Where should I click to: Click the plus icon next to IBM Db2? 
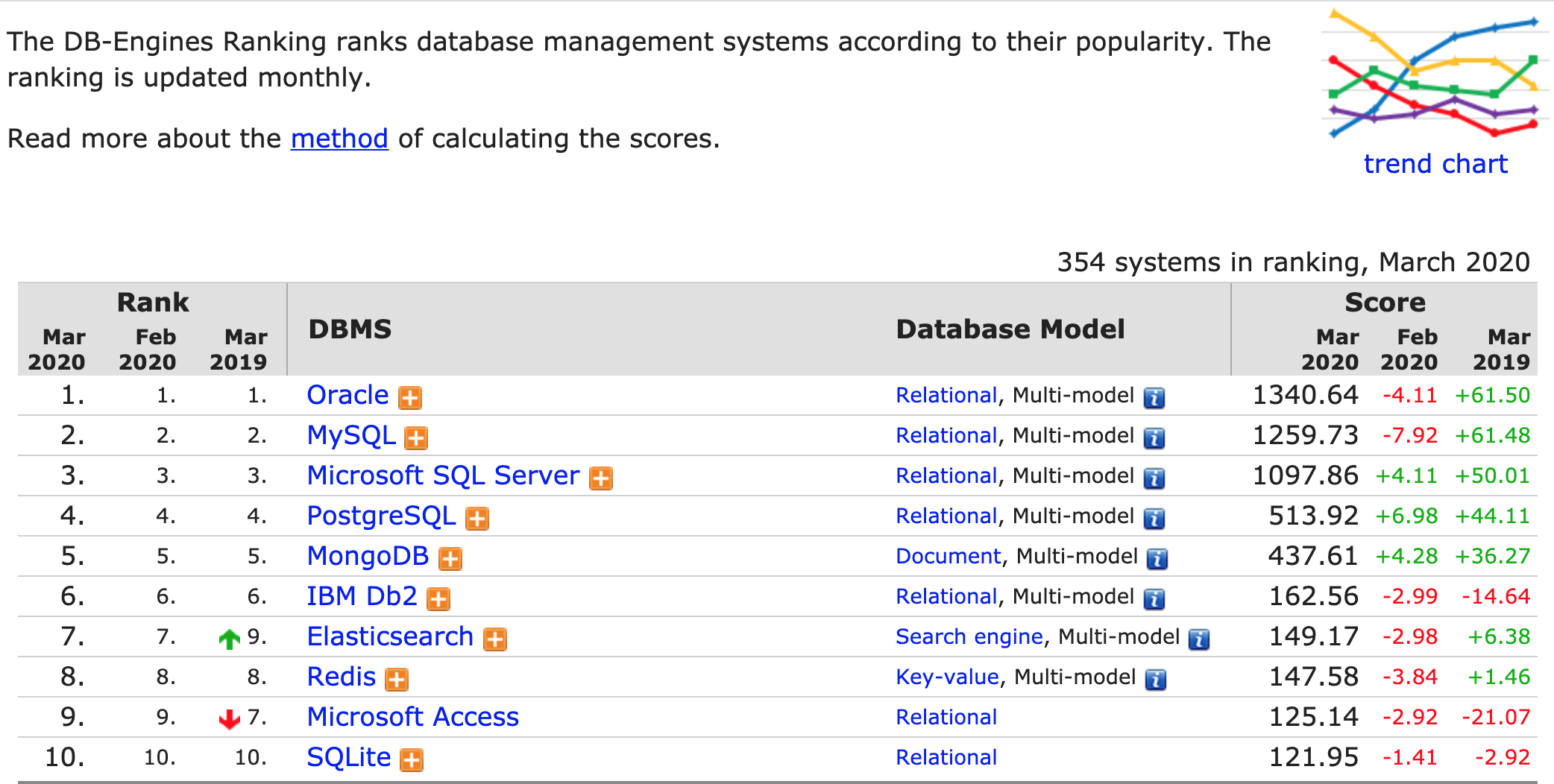coord(438,599)
